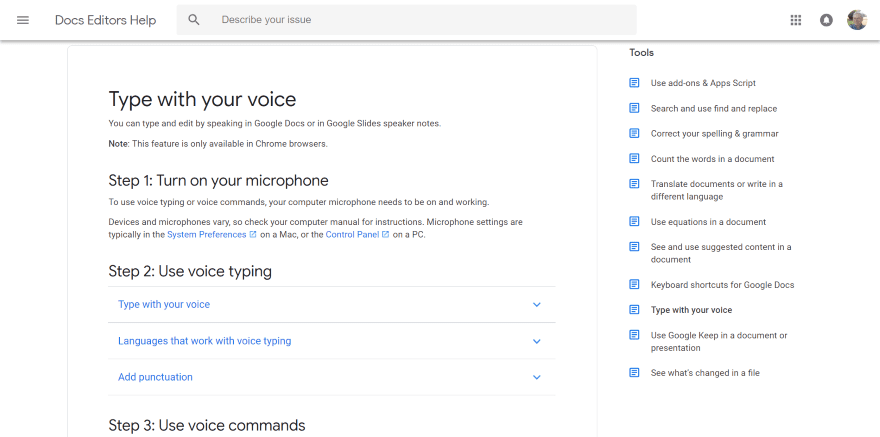Image resolution: width=880 pixels, height=437 pixels.
Task: Click article icon beside See what's changed
Action: click(634, 373)
